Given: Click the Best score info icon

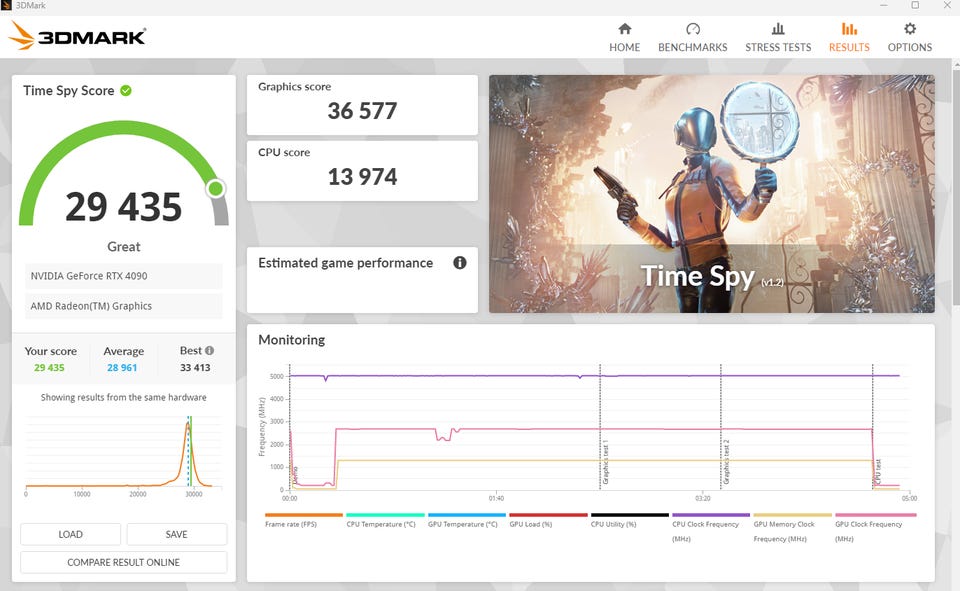Looking at the screenshot, I should coord(209,350).
